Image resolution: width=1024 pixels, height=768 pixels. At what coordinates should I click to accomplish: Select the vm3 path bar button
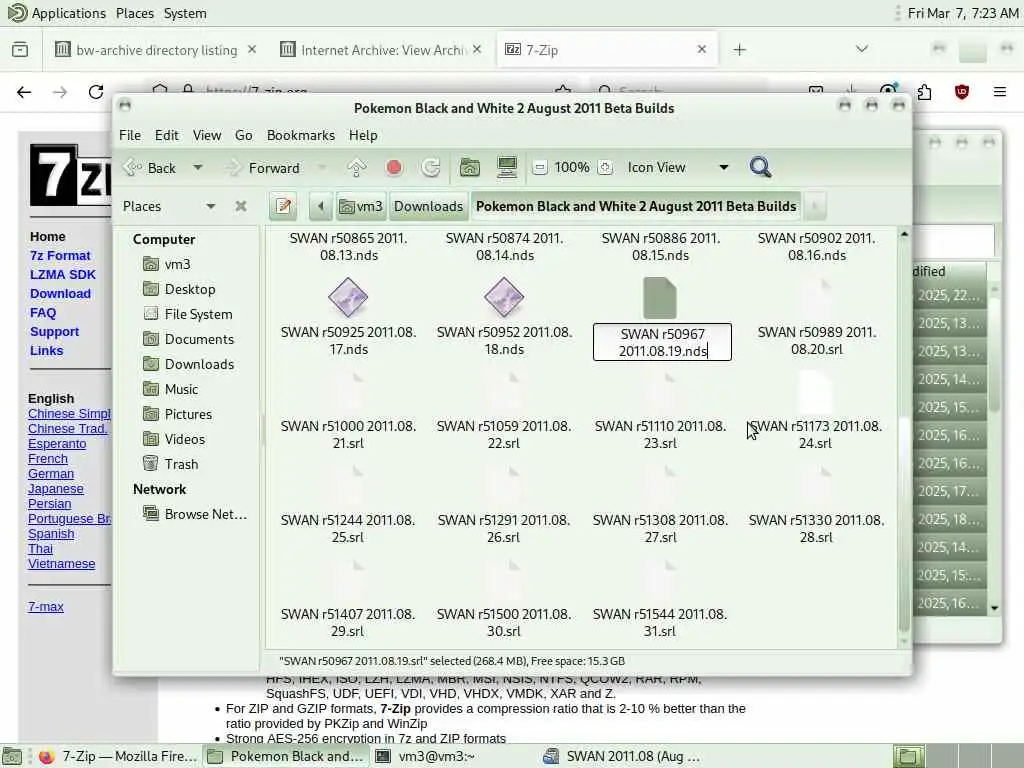point(361,206)
